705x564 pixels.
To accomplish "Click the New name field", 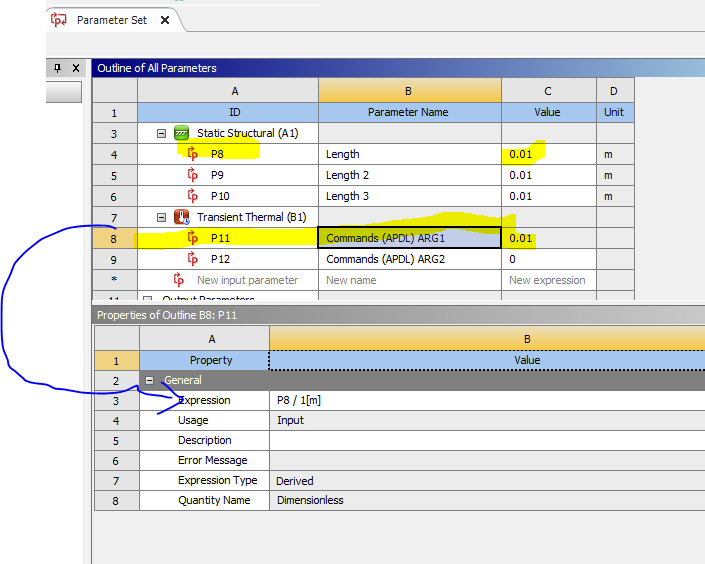I will 410,280.
